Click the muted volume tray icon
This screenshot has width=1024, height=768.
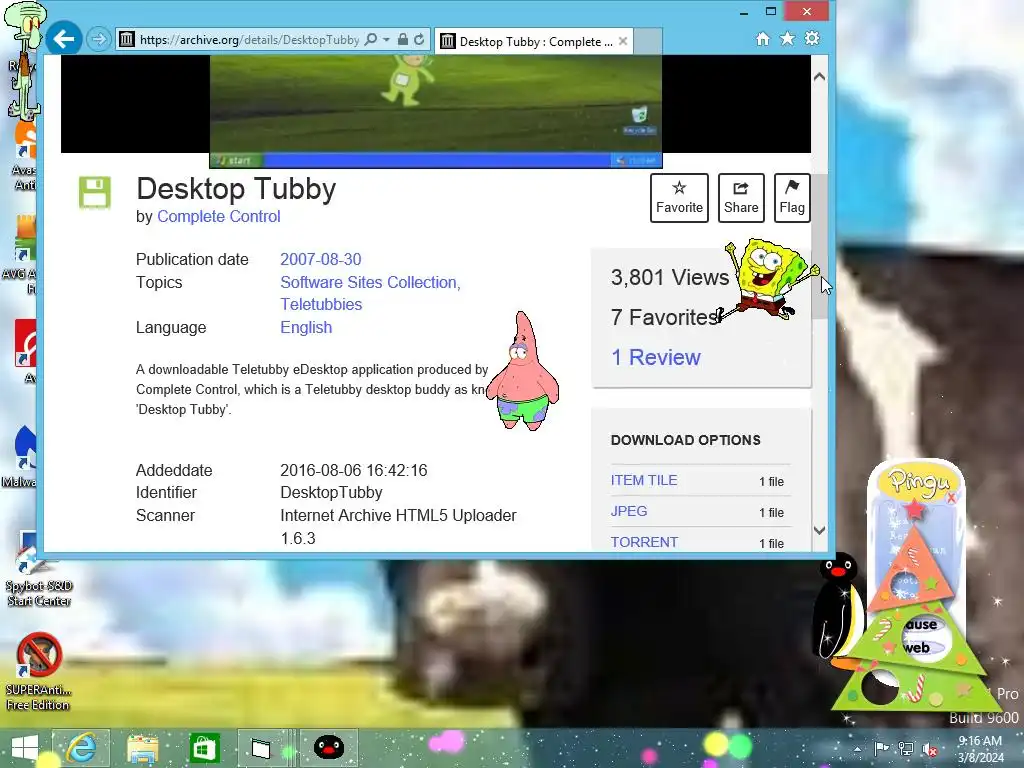click(929, 750)
